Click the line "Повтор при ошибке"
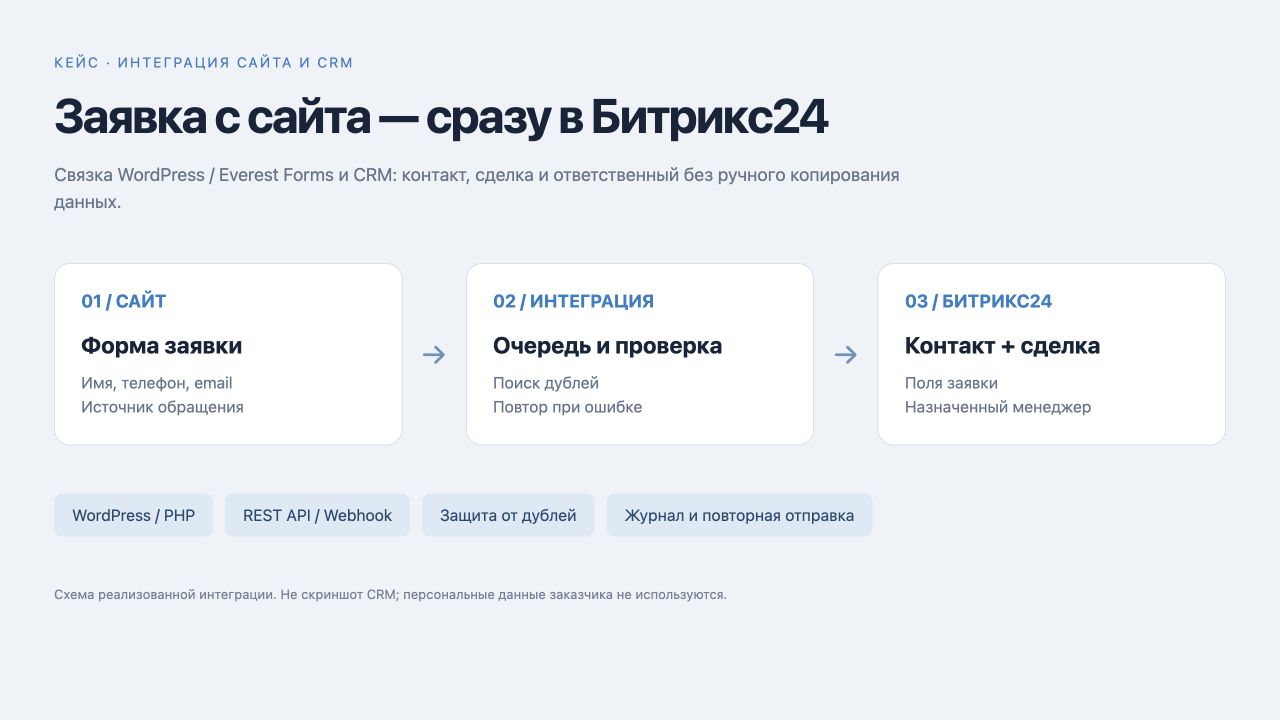 pyautogui.click(x=567, y=407)
